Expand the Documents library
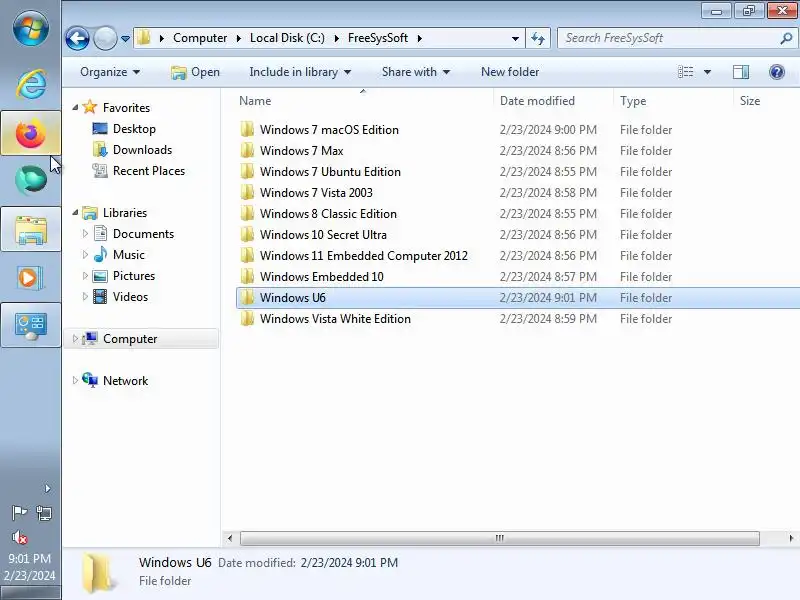 85,233
